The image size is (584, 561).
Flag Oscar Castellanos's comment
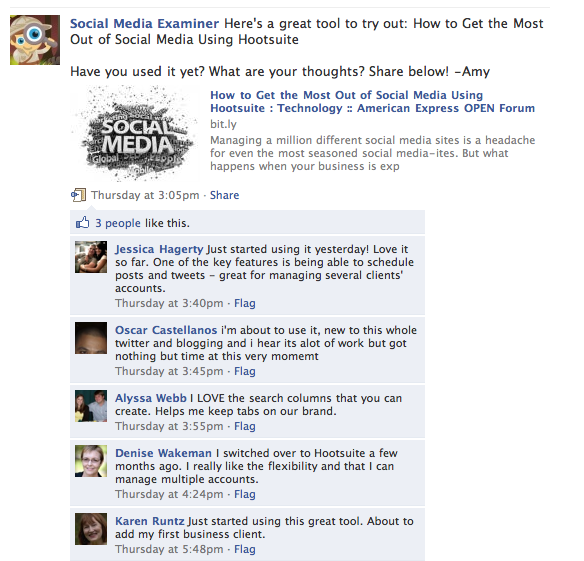point(245,371)
